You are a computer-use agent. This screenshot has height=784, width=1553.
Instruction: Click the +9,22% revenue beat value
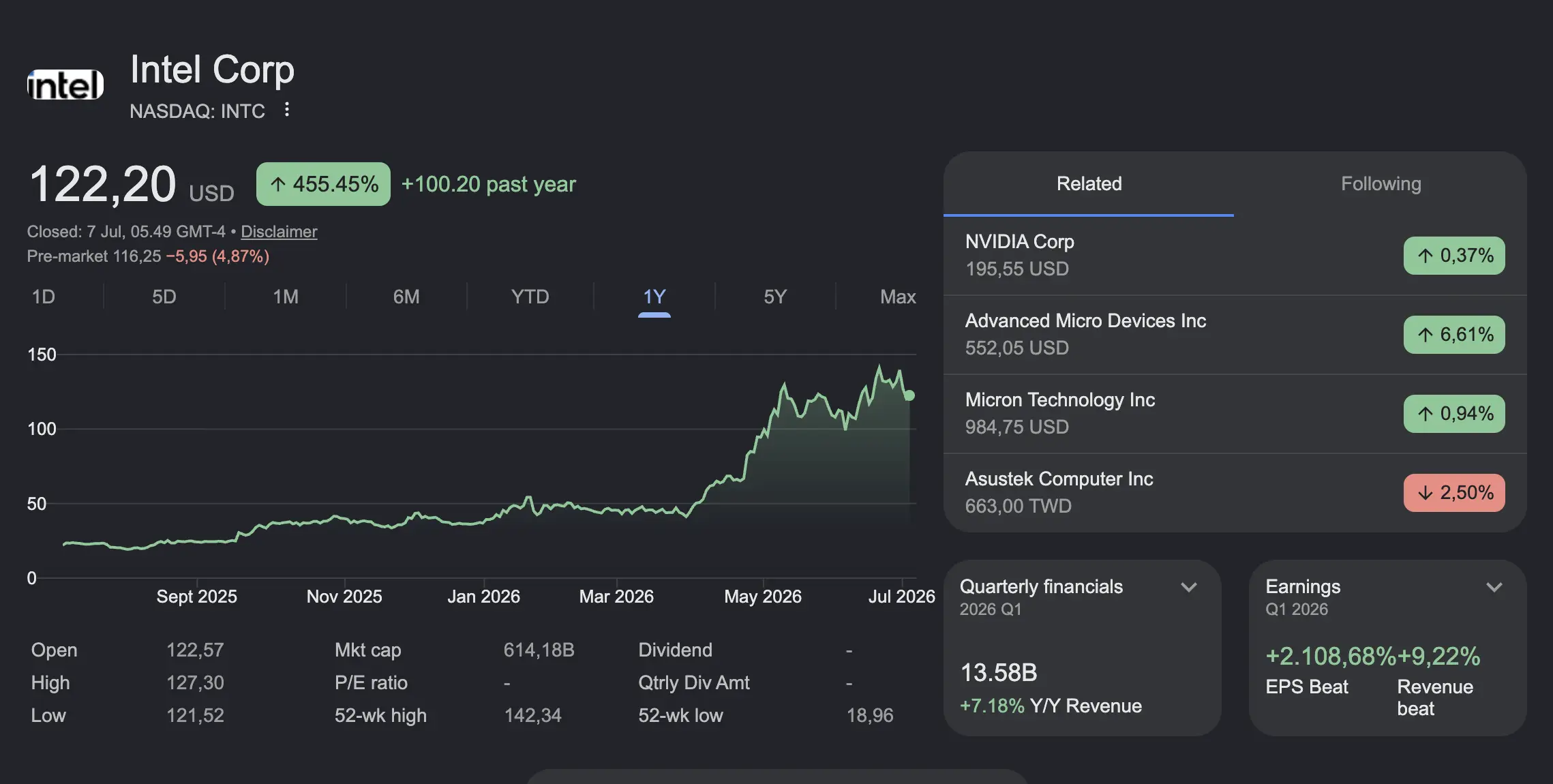point(1438,657)
